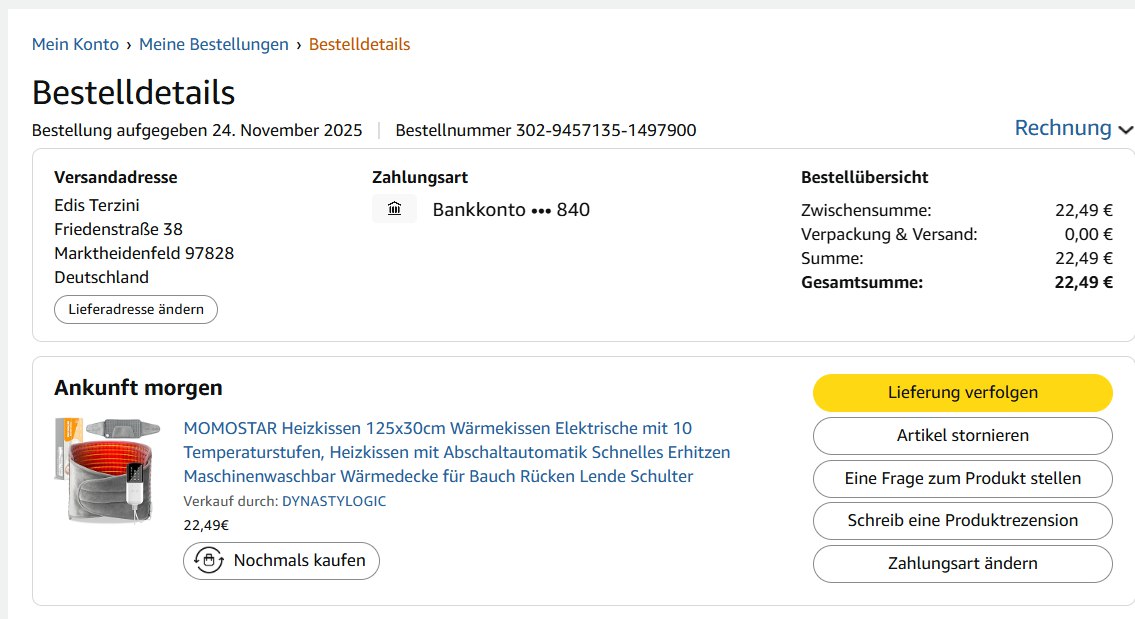1135x619 pixels.
Task: Click Schreib eine Produktrezension
Action: 962,520
